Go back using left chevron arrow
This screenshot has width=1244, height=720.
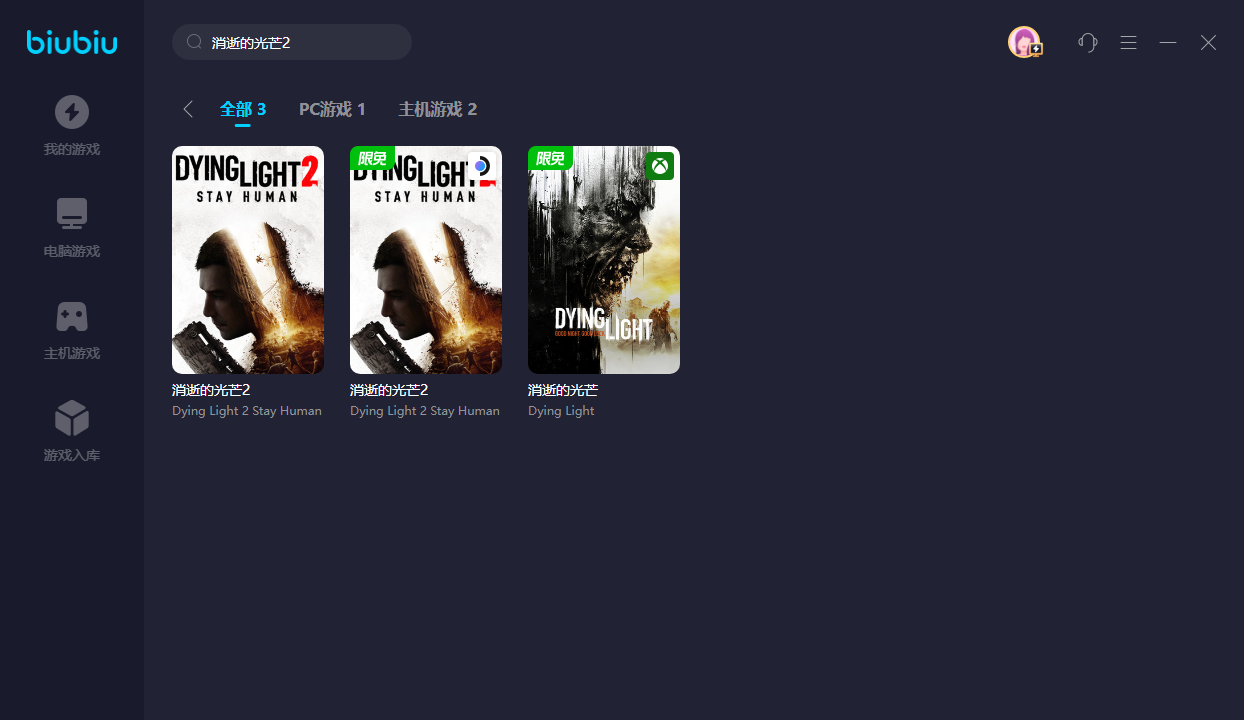pos(188,109)
